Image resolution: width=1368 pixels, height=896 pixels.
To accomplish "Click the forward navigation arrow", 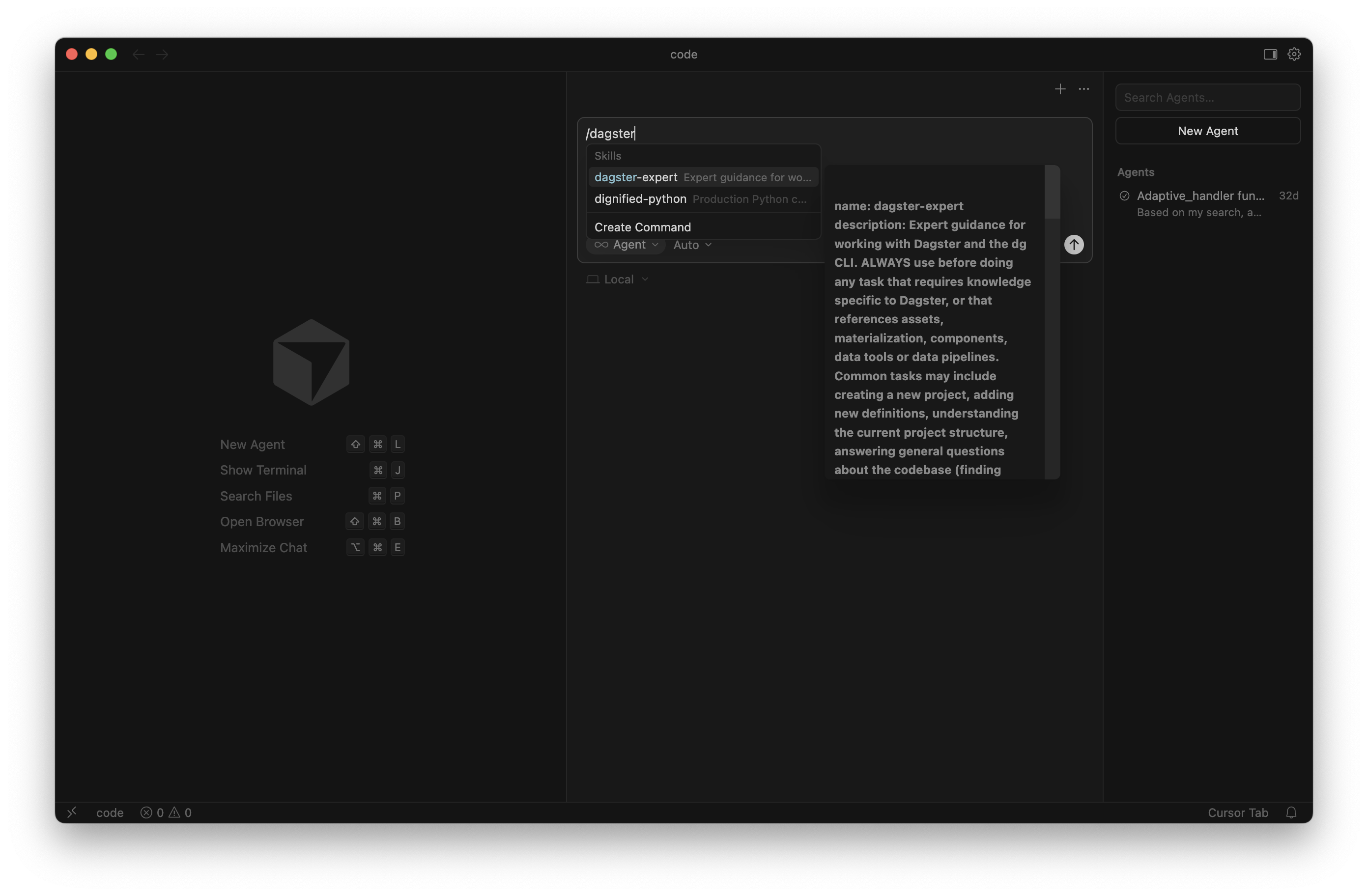I will click(162, 54).
